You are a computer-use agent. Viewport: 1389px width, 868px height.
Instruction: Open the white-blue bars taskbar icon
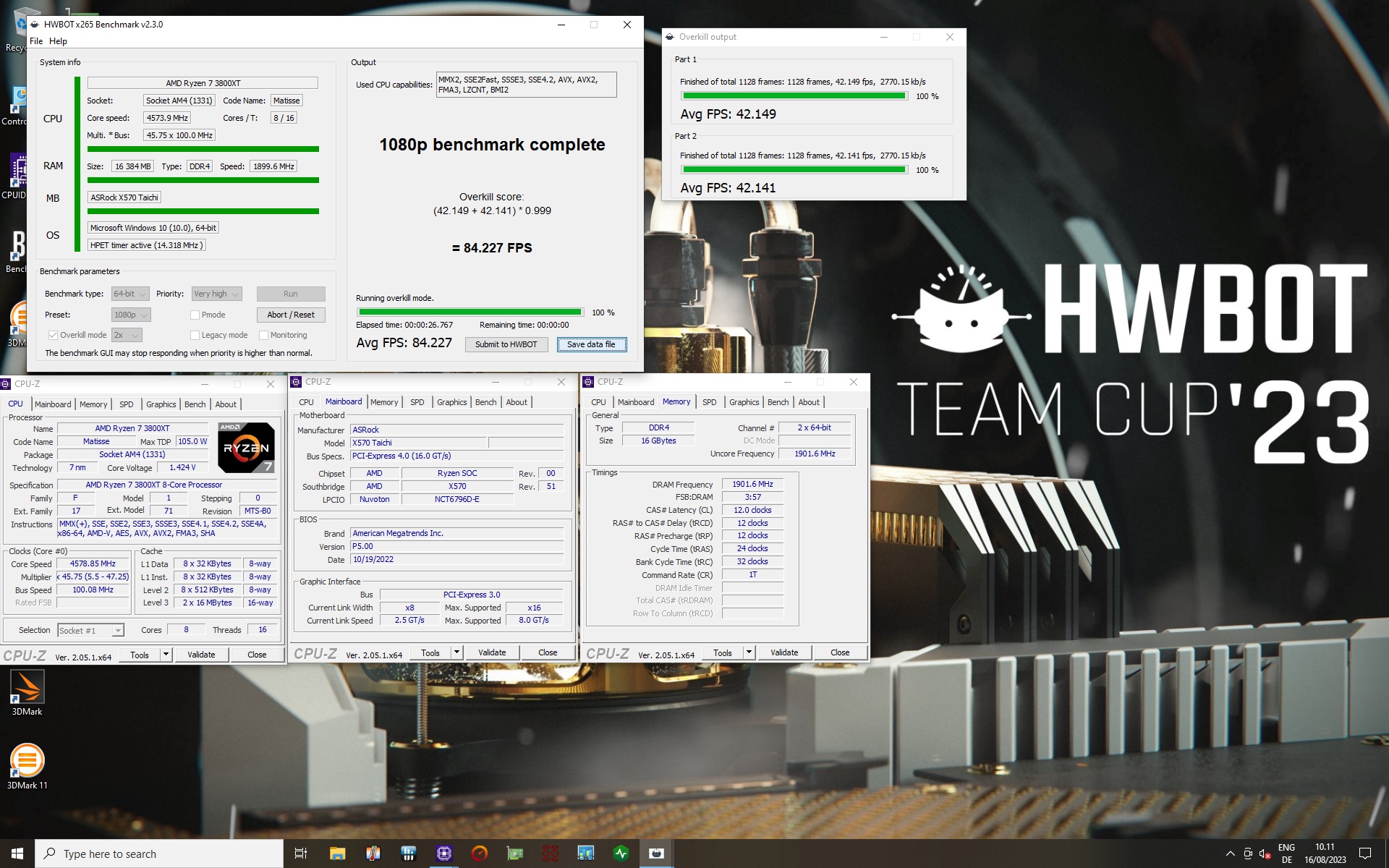[408, 854]
